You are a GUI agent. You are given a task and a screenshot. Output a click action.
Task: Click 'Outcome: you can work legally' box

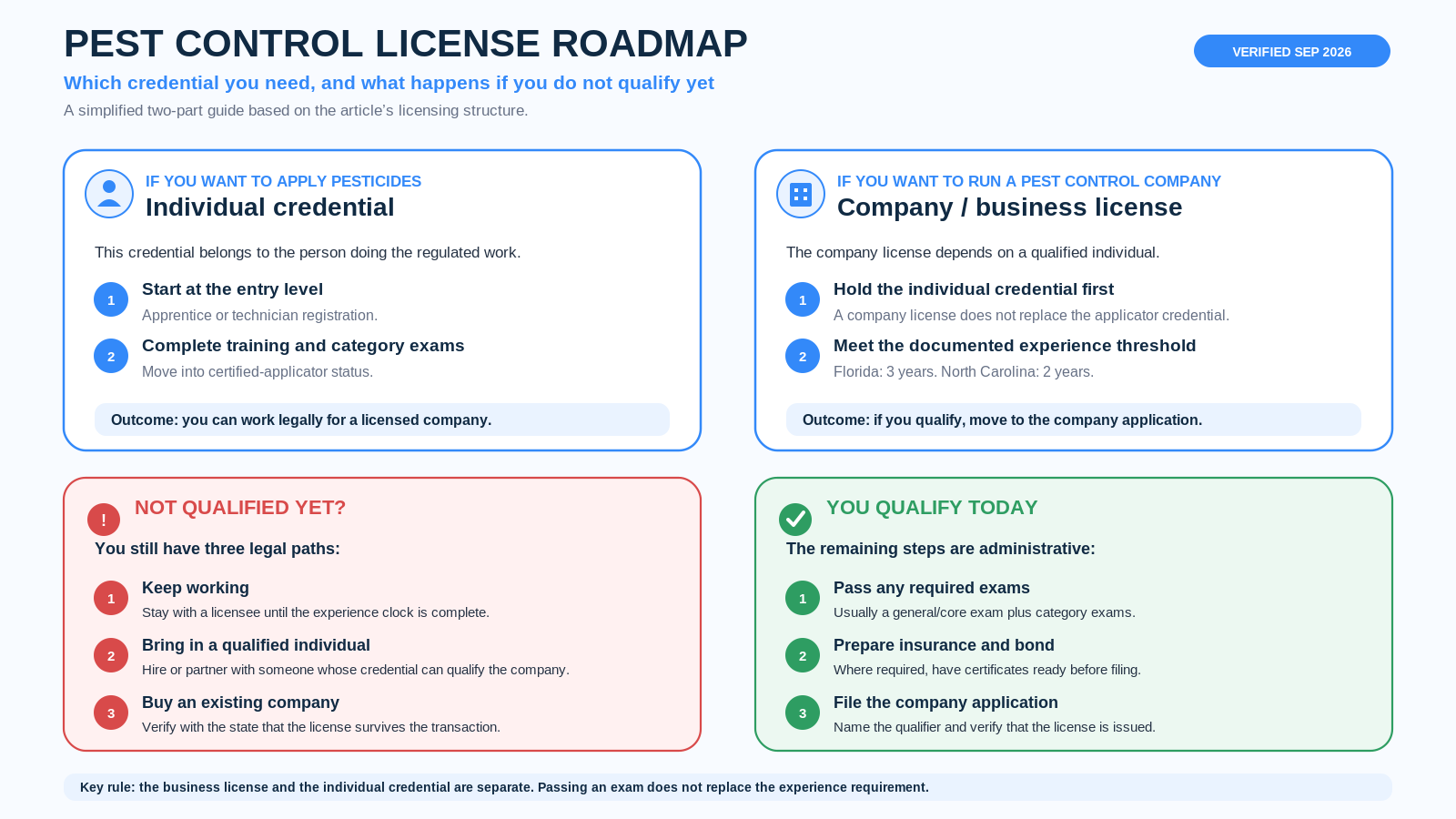[382, 420]
